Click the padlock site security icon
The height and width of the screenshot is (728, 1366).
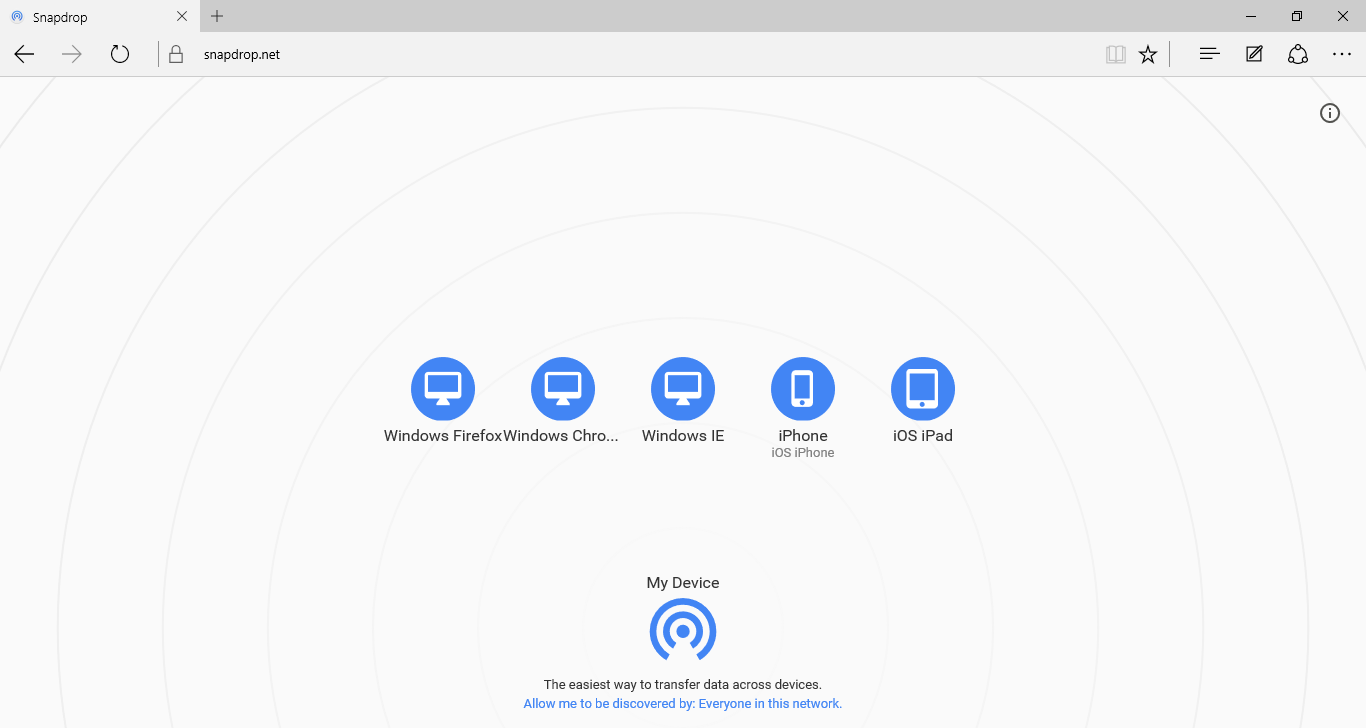pos(176,54)
